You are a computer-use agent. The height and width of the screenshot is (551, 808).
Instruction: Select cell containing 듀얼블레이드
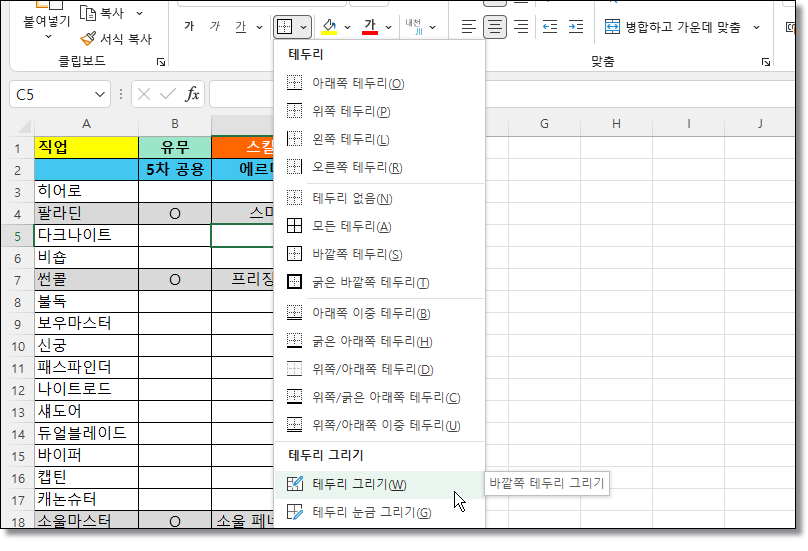point(86,433)
